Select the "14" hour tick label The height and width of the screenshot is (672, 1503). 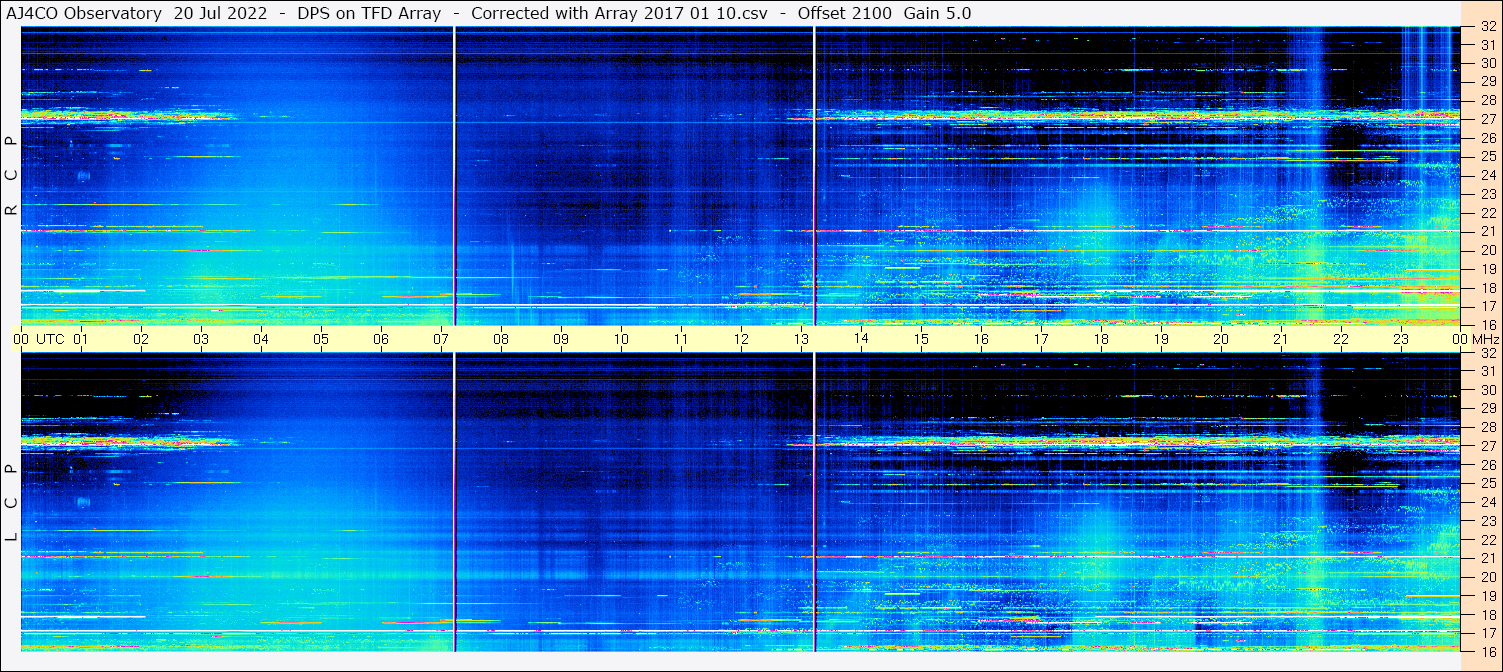(861, 339)
